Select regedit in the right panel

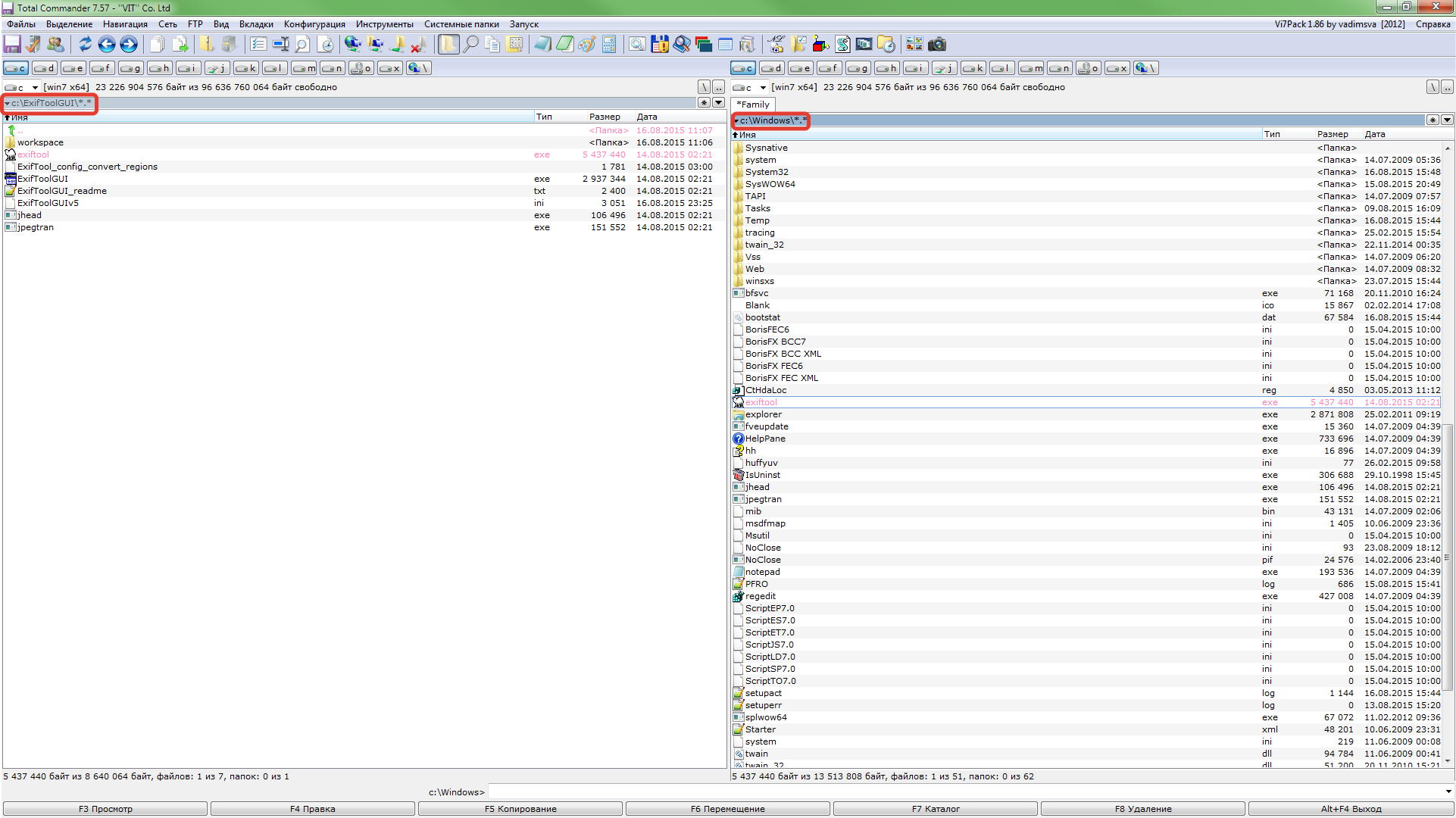coord(1087,596)
